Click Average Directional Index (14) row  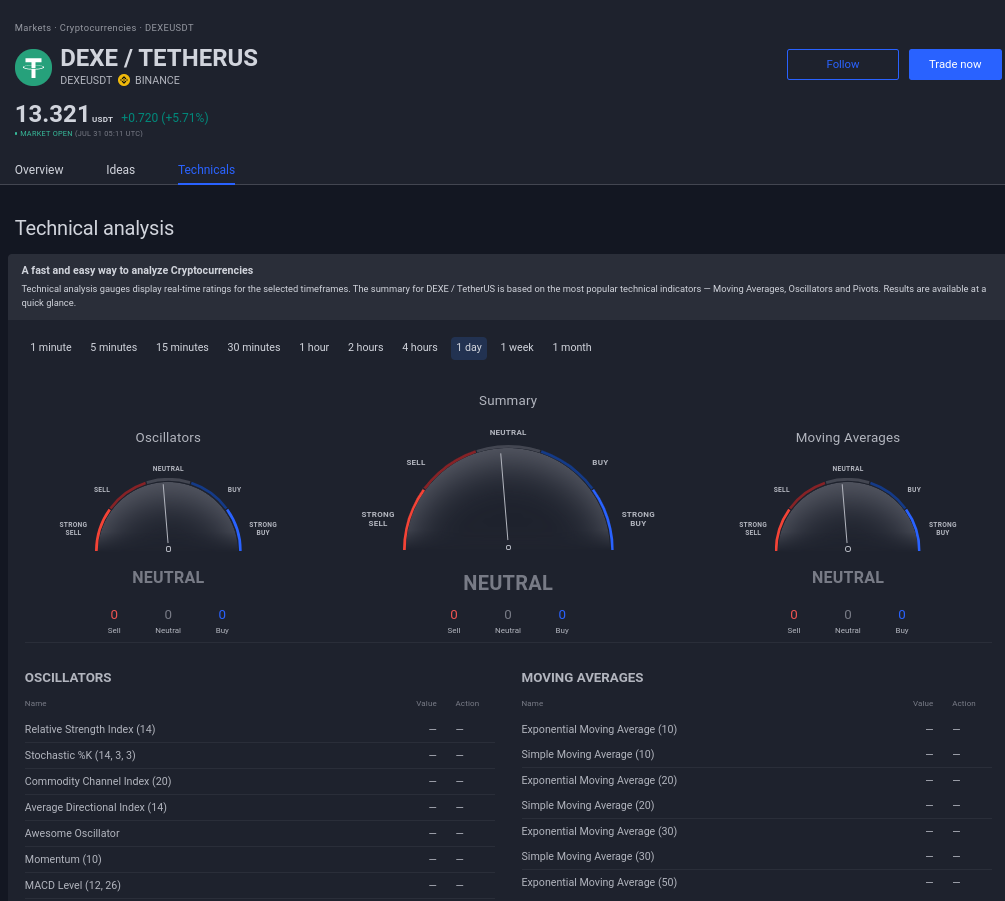[x=260, y=807]
